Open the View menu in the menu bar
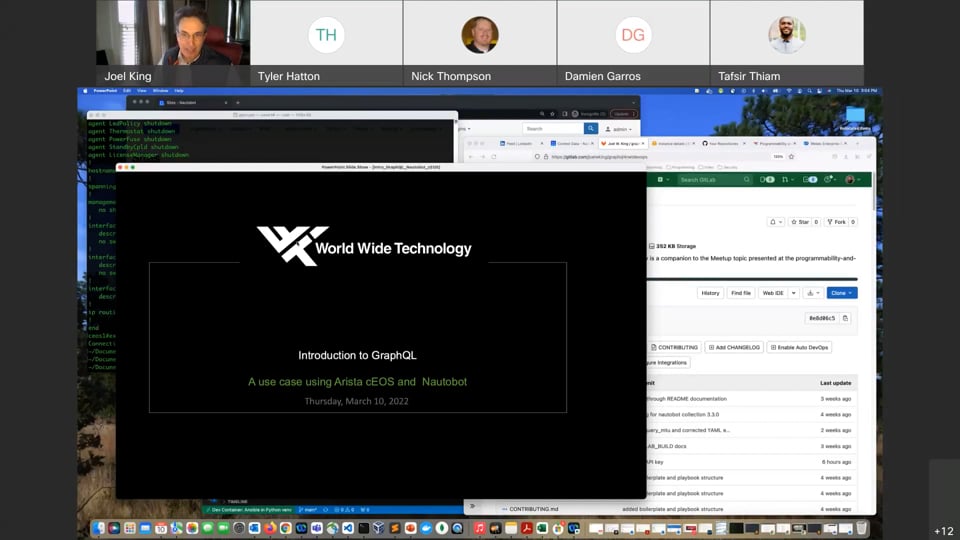The width and height of the screenshot is (960, 540). tap(141, 91)
